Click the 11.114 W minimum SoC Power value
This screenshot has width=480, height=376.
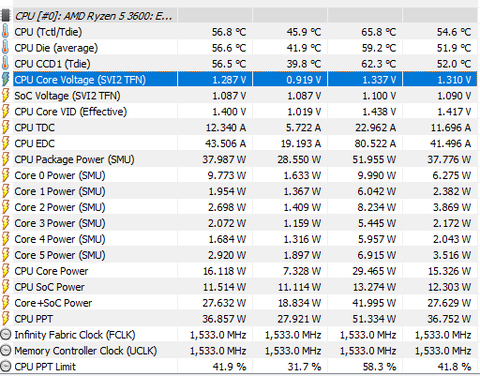[300, 287]
